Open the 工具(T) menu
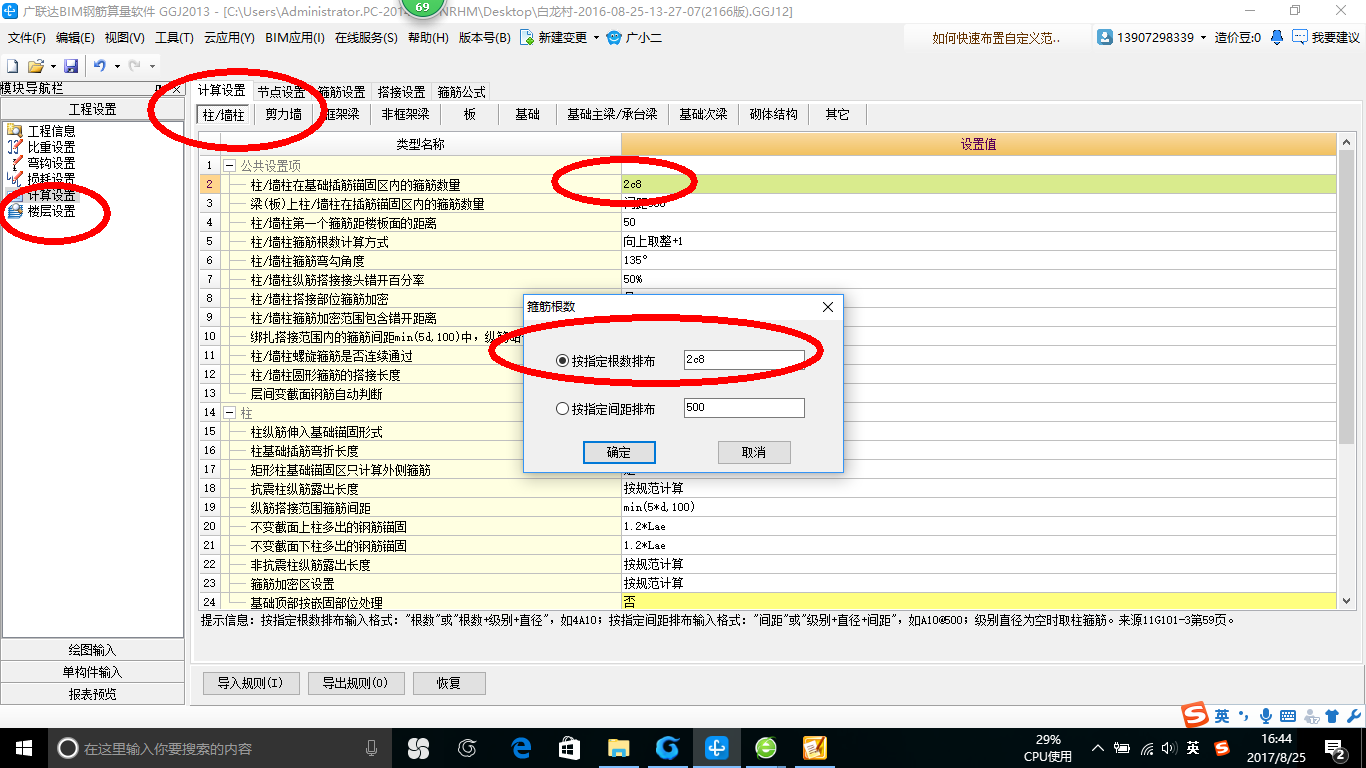1366x768 pixels. point(174,38)
